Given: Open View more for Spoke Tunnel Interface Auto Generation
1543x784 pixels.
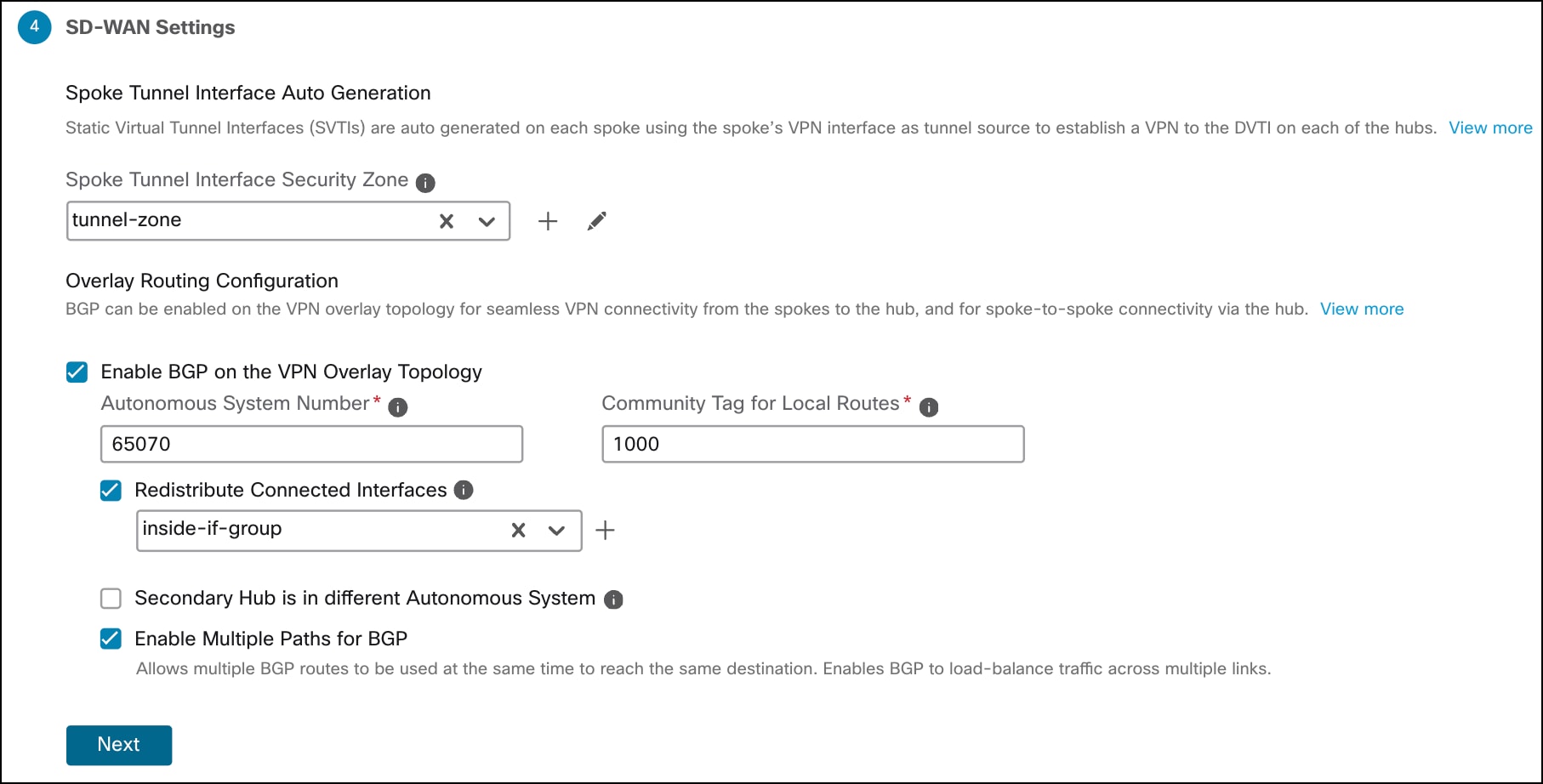Looking at the screenshot, I should (1489, 128).
